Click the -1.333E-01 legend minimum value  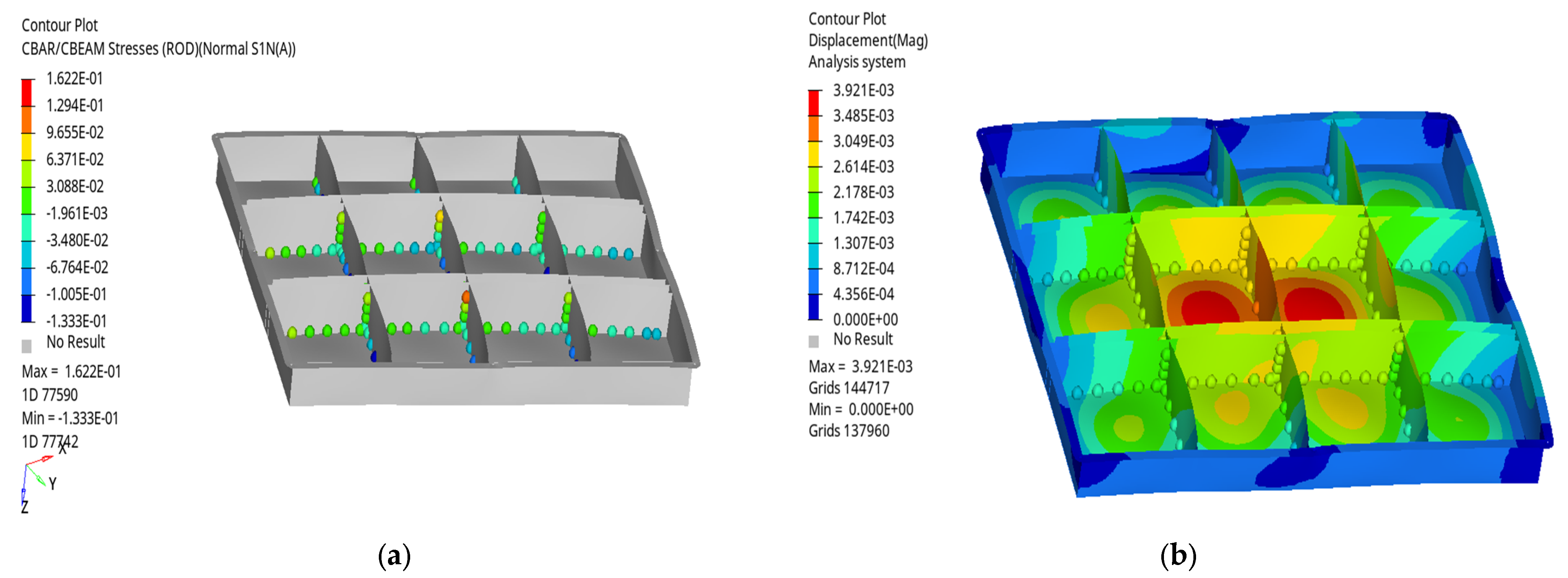(x=76, y=321)
